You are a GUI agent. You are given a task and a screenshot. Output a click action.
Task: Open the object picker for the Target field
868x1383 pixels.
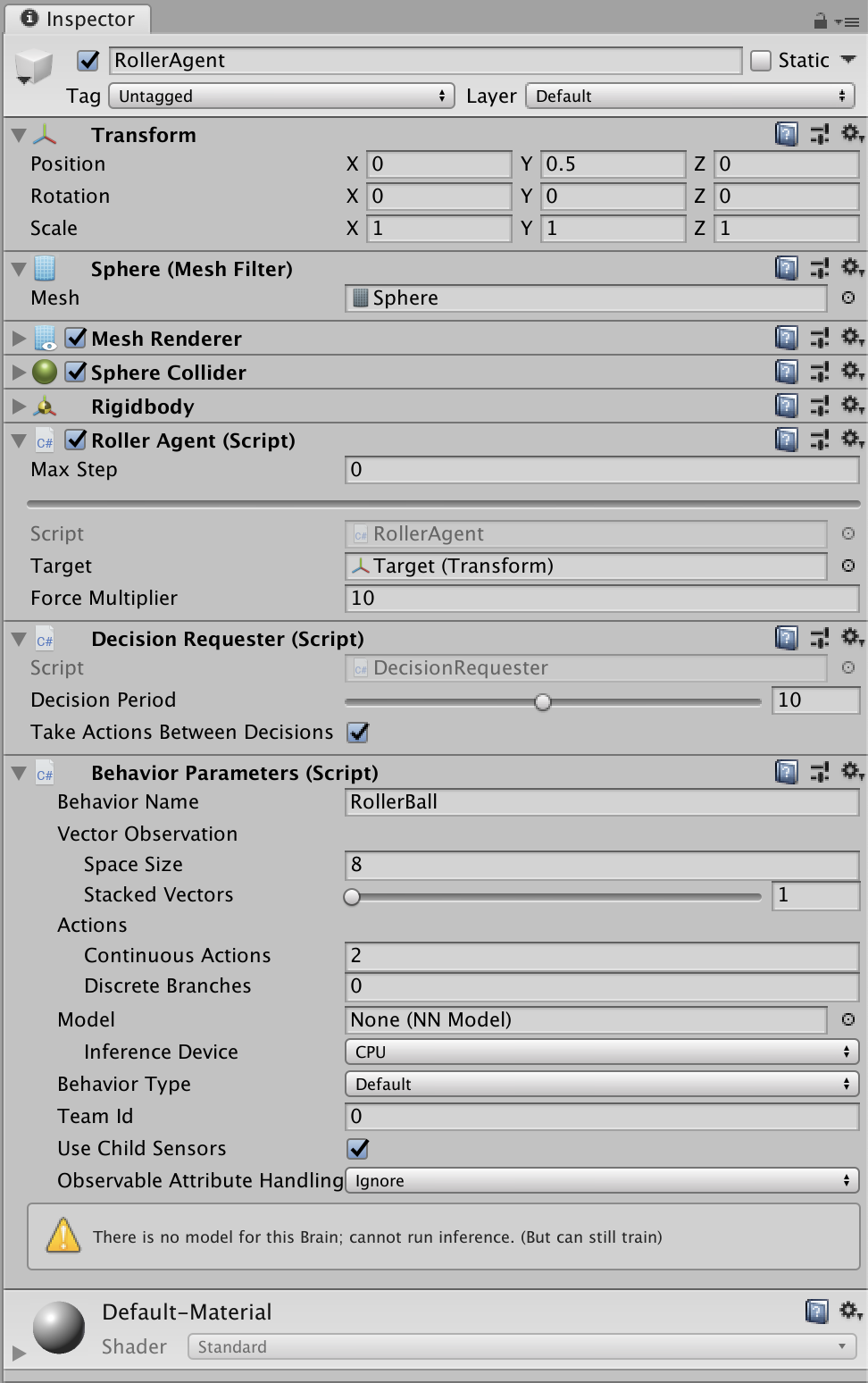(x=847, y=566)
